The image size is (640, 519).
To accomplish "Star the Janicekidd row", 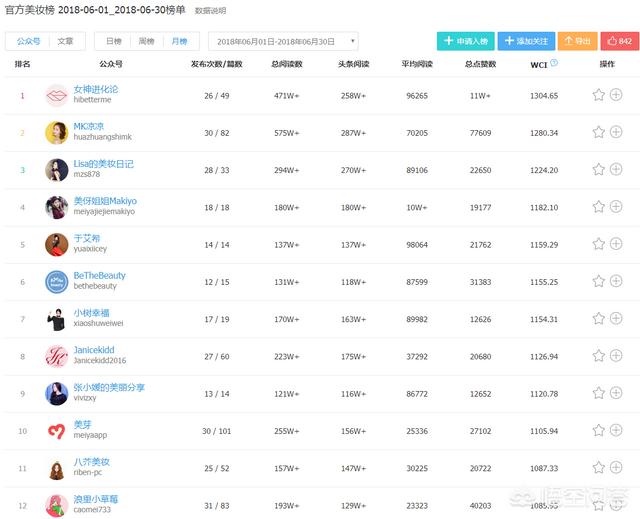I will (598, 356).
